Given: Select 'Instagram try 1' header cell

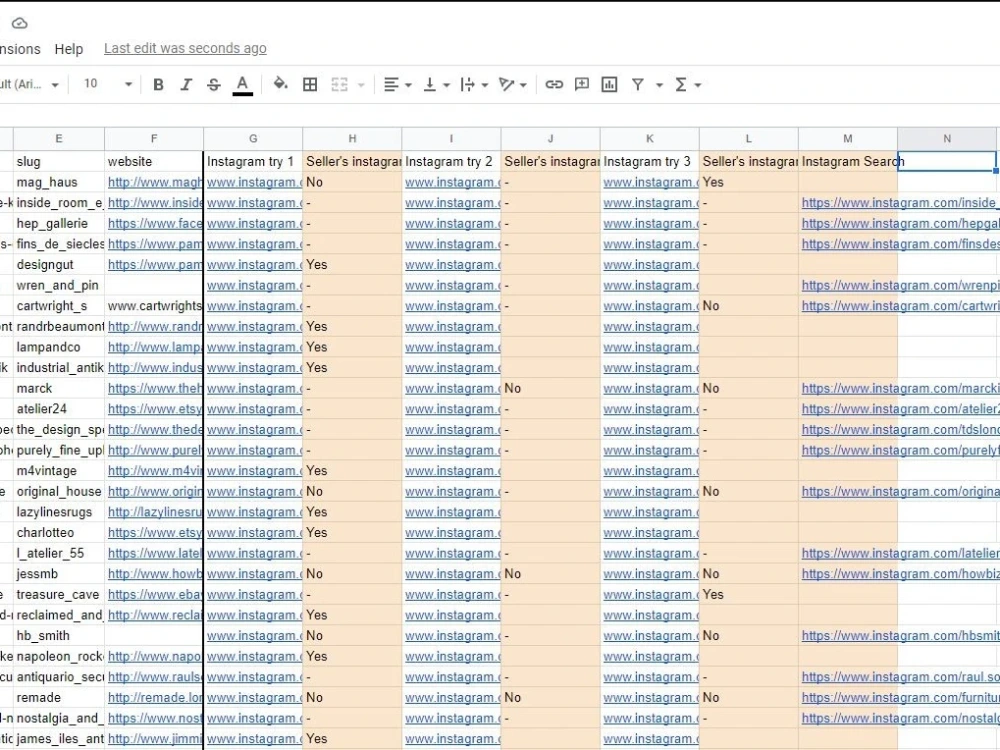Looking at the screenshot, I should point(253,161).
